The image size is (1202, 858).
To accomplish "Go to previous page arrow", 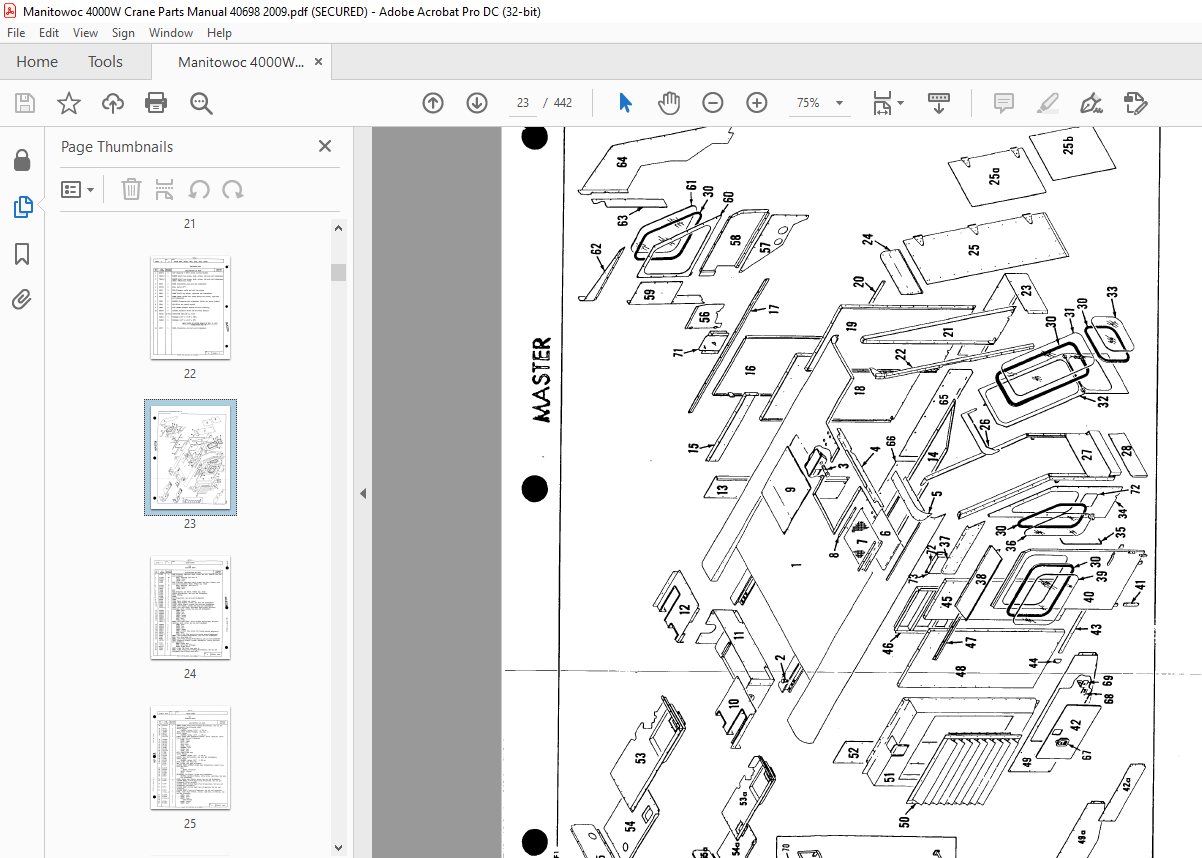I will point(433,103).
